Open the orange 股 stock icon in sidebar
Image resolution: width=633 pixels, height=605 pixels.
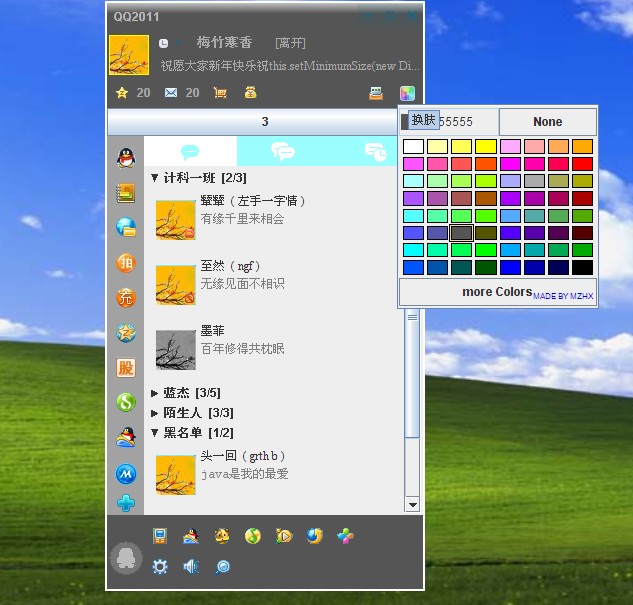coord(126,367)
